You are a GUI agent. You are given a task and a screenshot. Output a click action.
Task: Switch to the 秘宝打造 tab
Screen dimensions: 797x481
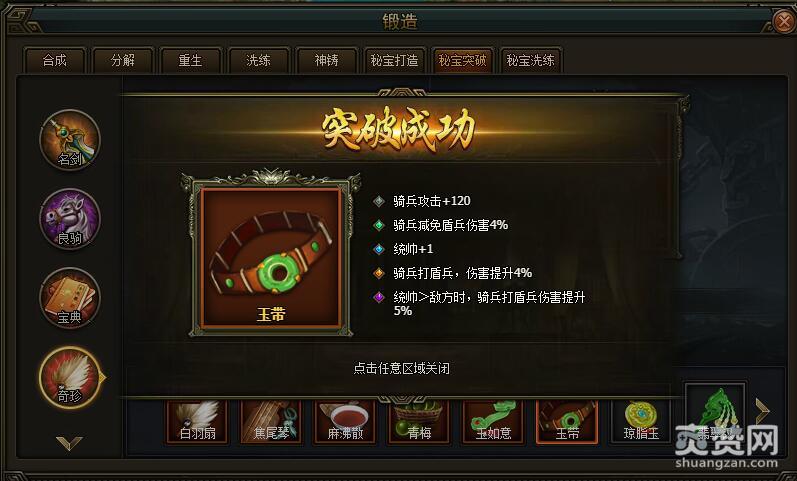pos(394,61)
